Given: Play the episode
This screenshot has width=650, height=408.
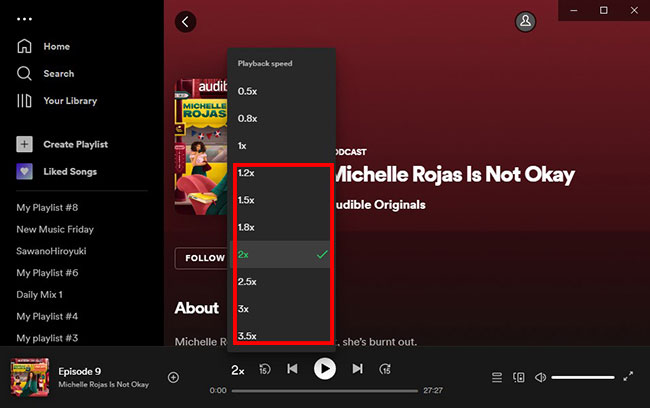Looking at the screenshot, I should (325, 369).
